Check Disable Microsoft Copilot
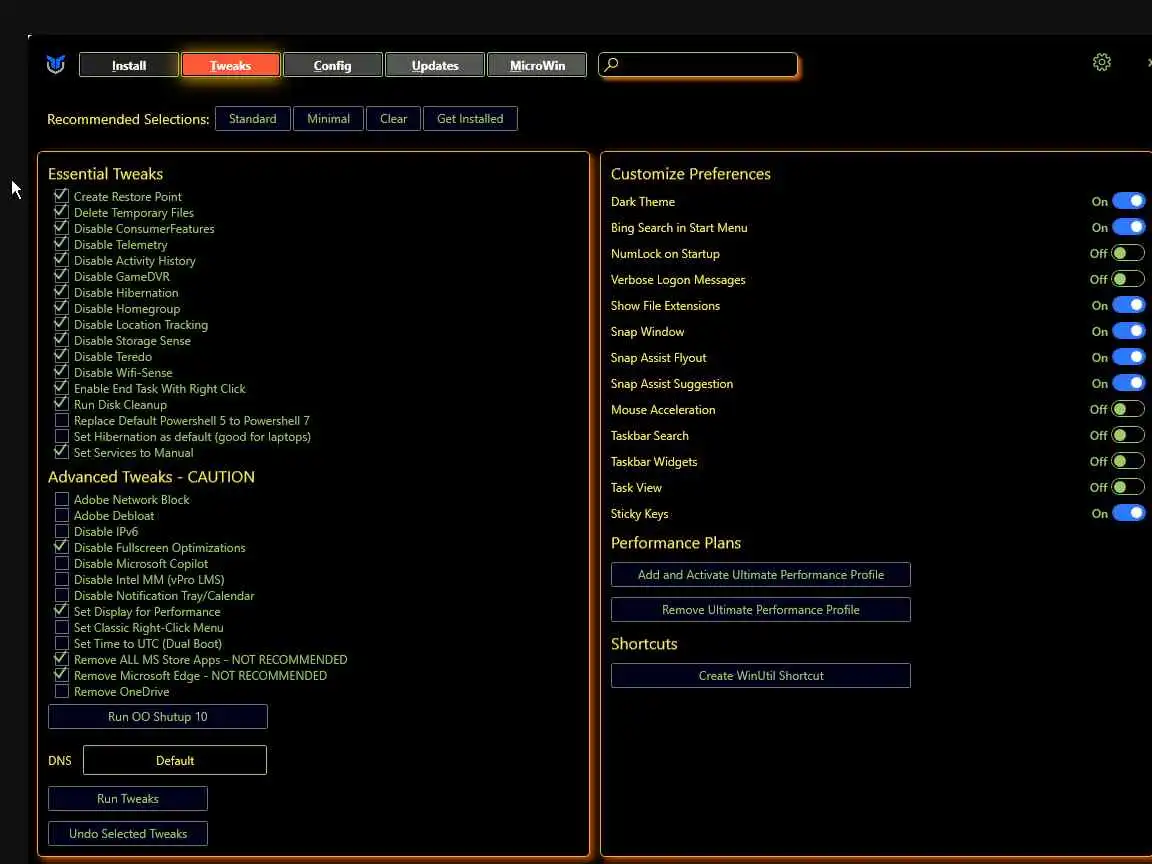The image size is (1152, 864). pyautogui.click(x=62, y=564)
